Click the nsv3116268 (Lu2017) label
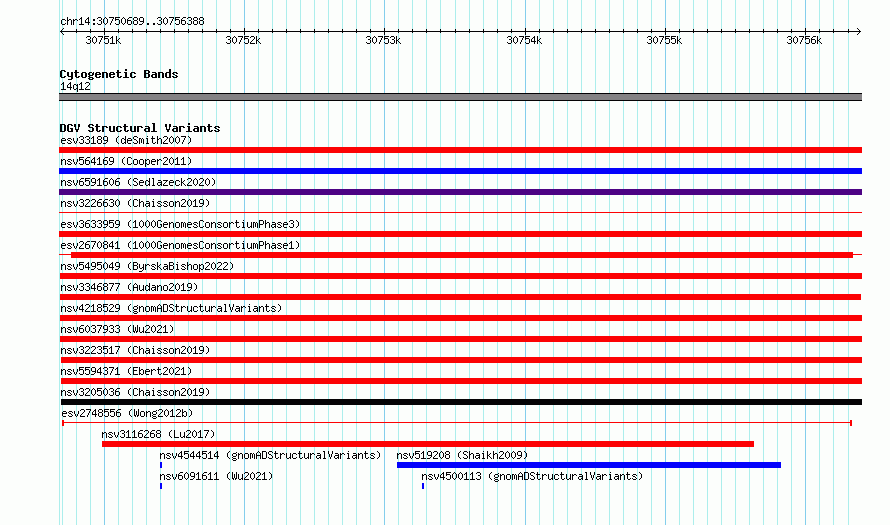Screen dimensions: 890x525 pyautogui.click(x=158, y=434)
